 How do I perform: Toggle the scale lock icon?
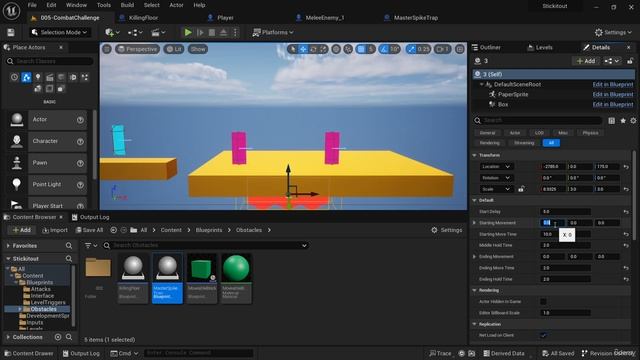click(521, 189)
